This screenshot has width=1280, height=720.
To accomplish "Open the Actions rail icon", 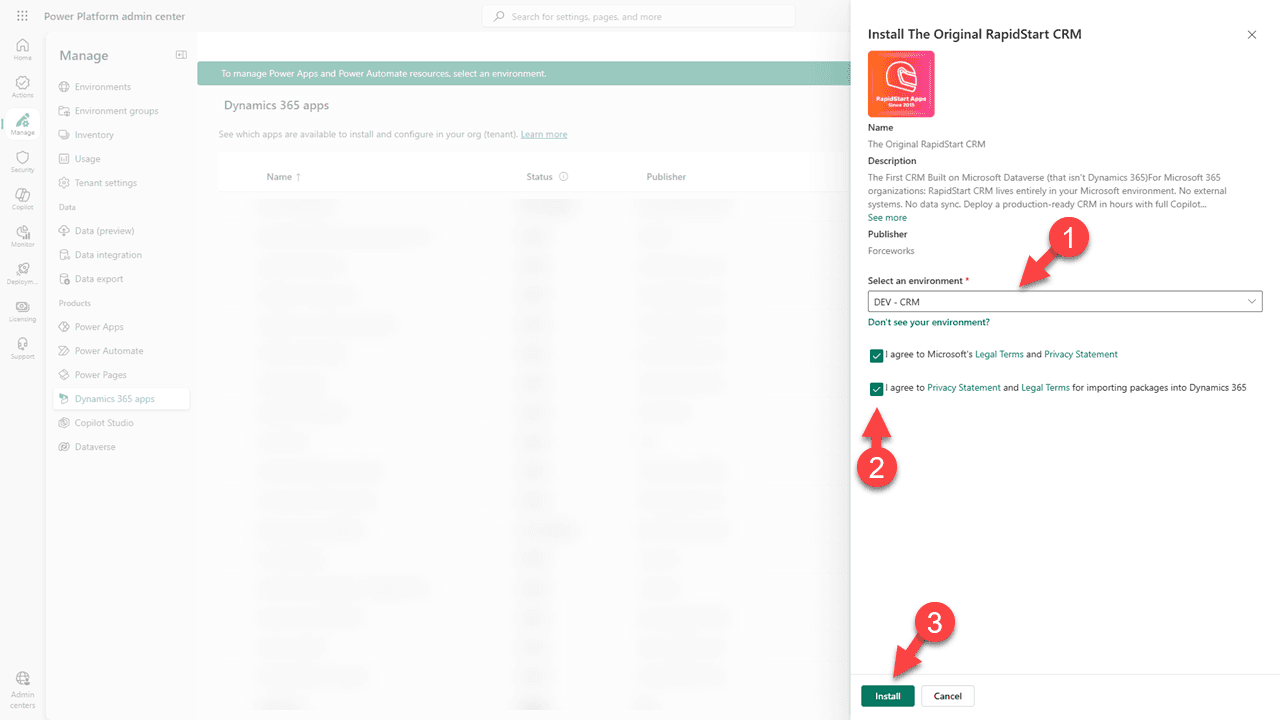I will click(x=22, y=87).
